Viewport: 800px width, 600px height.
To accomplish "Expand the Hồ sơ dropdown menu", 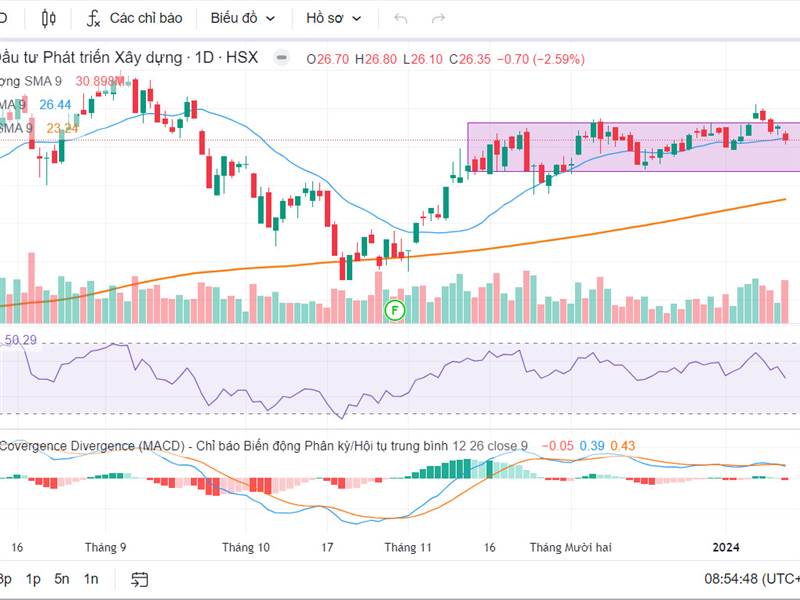I will point(333,18).
